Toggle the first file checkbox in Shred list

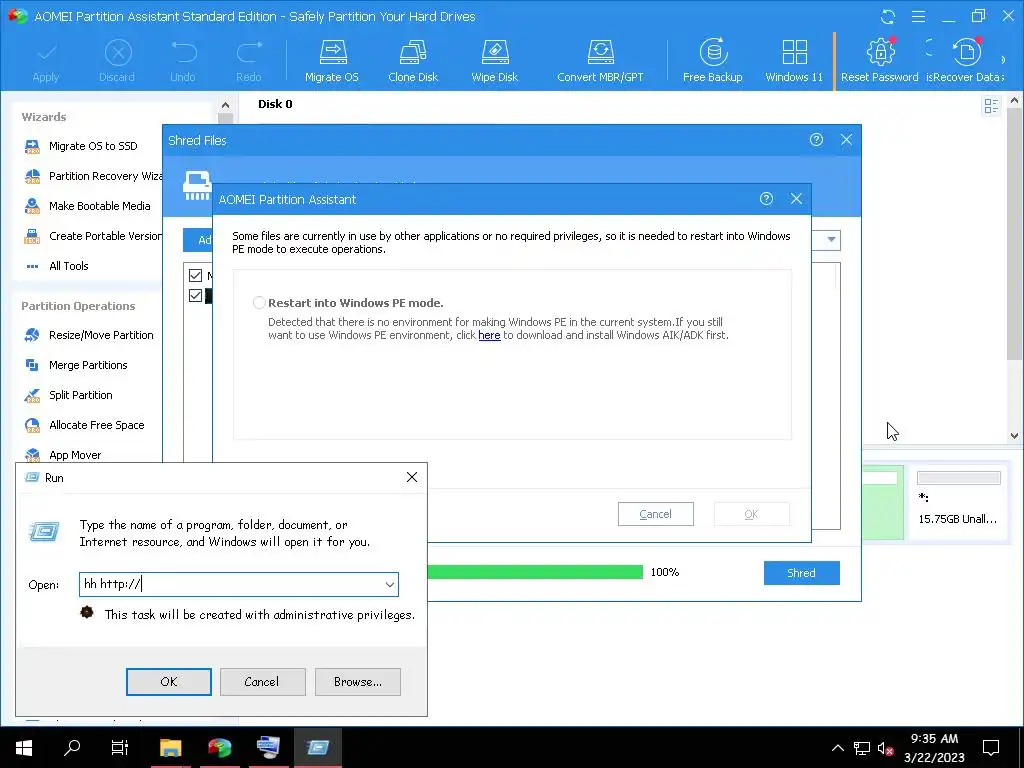195,275
